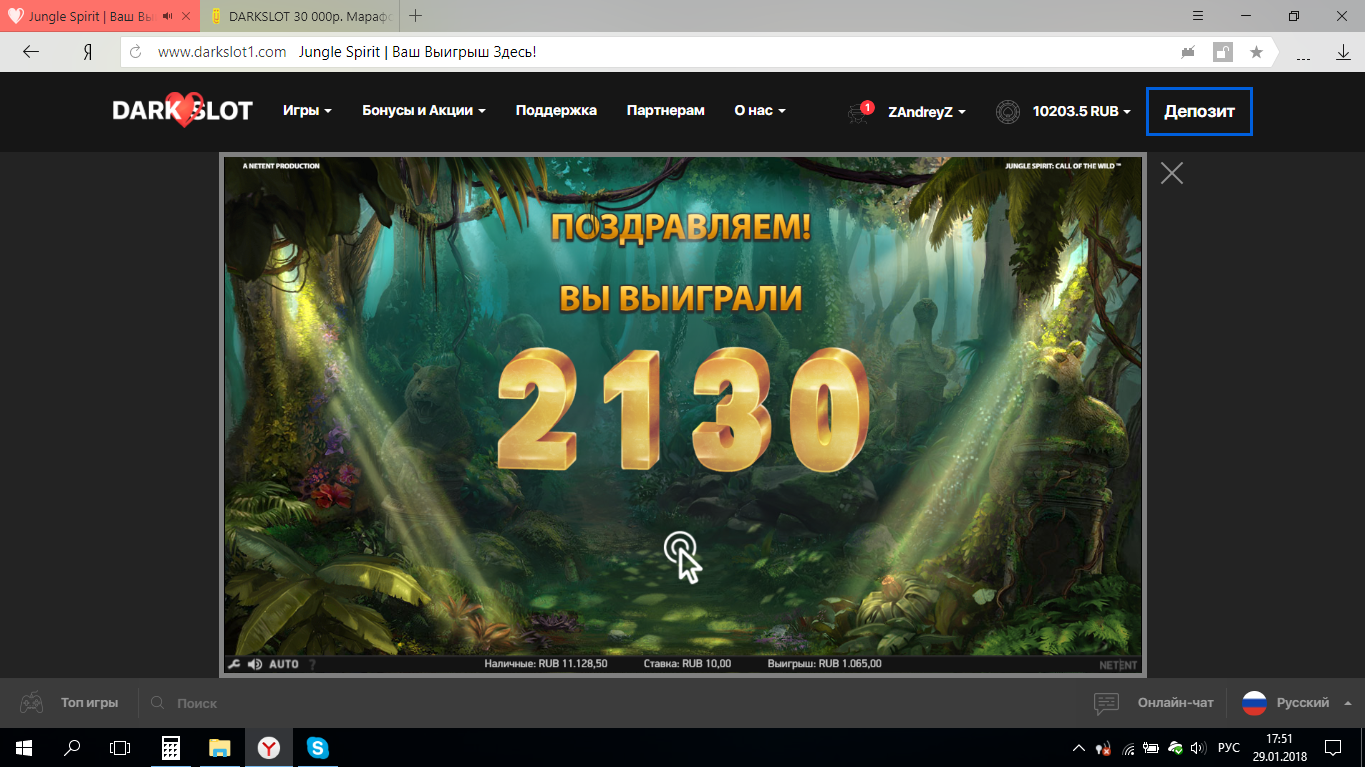1365x767 pixels.
Task: Open Windows Action Center notifications
Action: click(x=1333, y=747)
